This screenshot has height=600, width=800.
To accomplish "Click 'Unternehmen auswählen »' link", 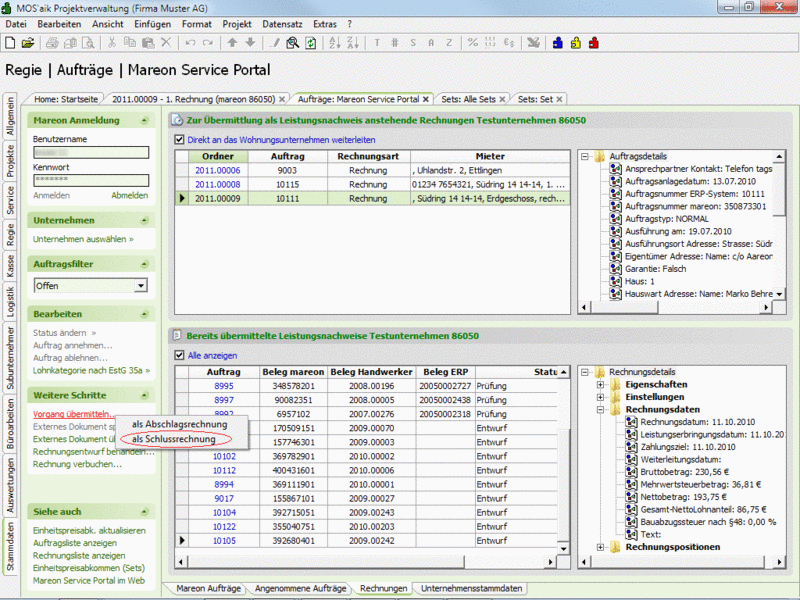I will click(83, 239).
